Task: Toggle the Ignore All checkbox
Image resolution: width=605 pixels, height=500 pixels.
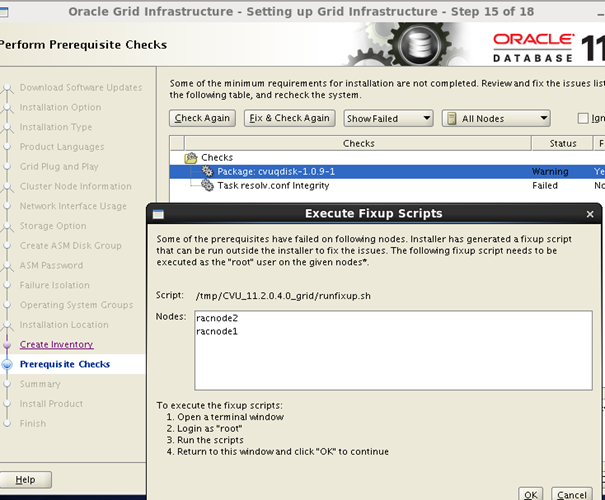Action: click(583, 118)
